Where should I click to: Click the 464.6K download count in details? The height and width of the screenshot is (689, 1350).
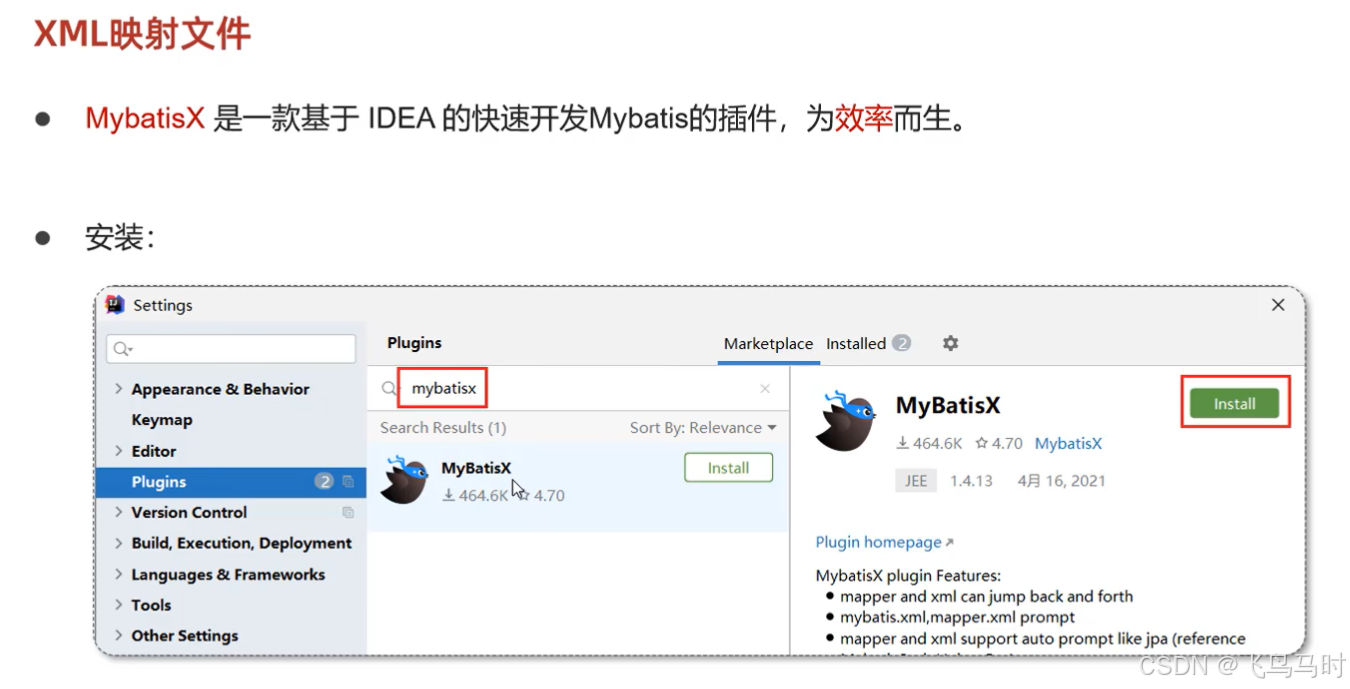pos(929,443)
